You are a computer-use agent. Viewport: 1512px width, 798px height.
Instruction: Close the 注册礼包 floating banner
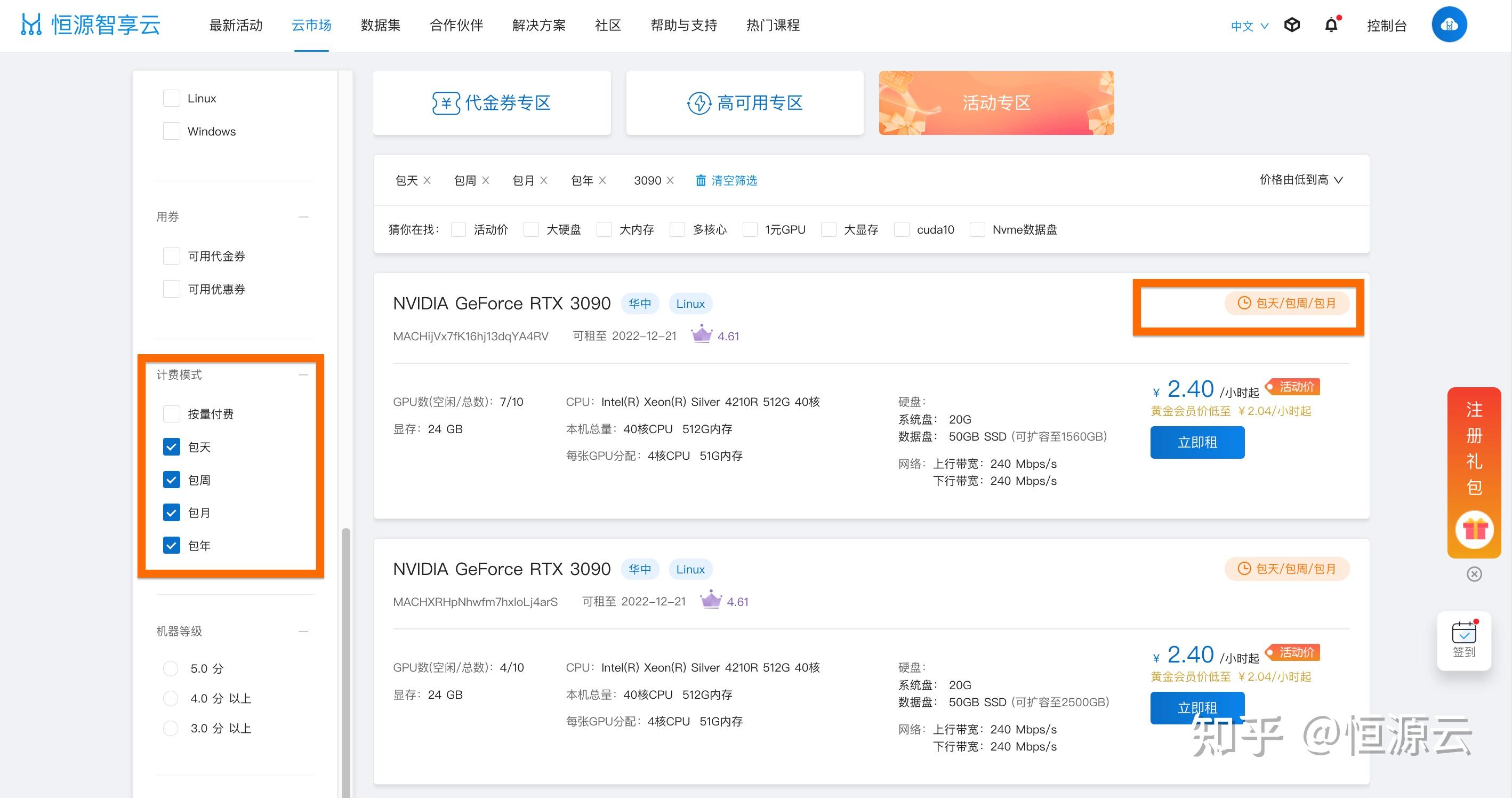pos(1474,573)
